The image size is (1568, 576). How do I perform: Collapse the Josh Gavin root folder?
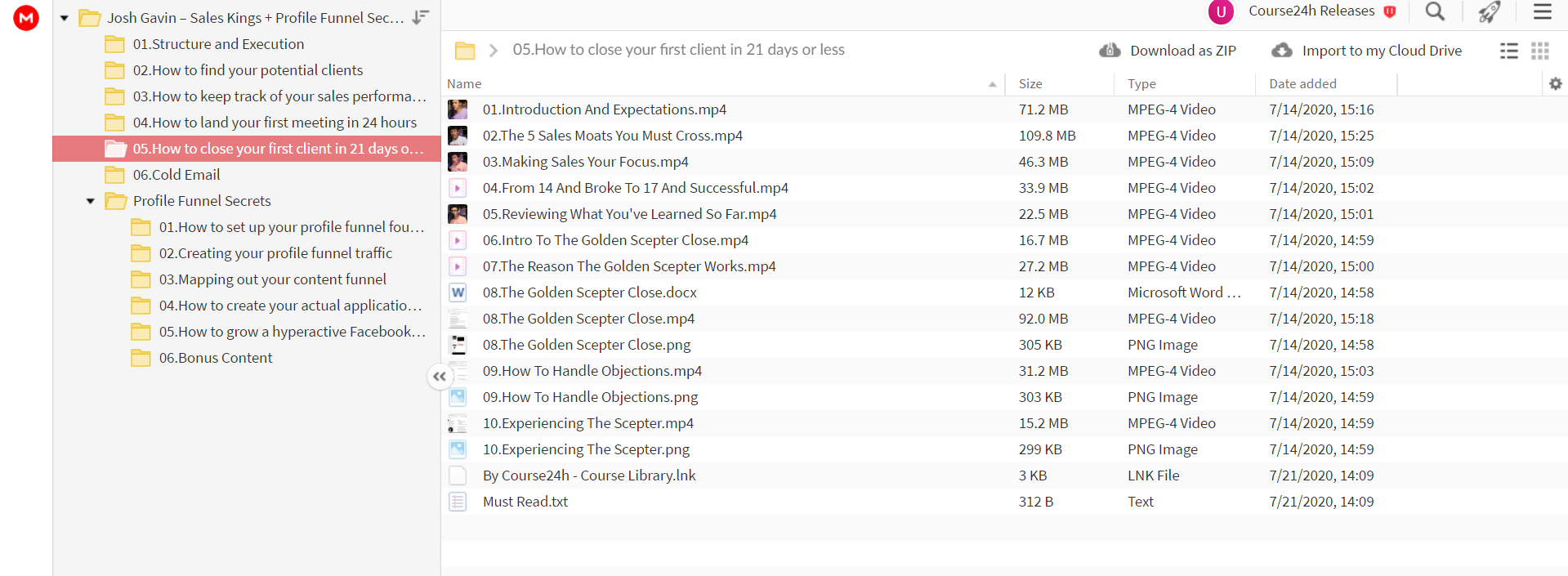point(64,18)
